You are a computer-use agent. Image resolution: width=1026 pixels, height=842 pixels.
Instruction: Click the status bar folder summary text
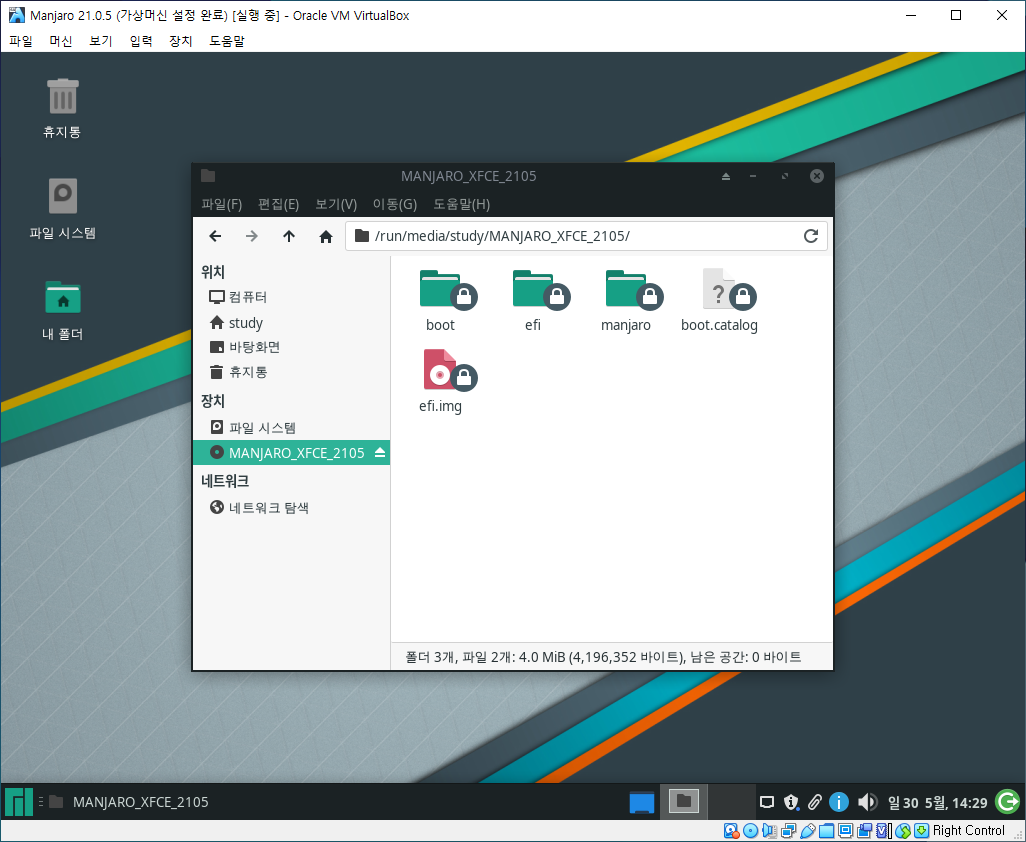pos(603,657)
